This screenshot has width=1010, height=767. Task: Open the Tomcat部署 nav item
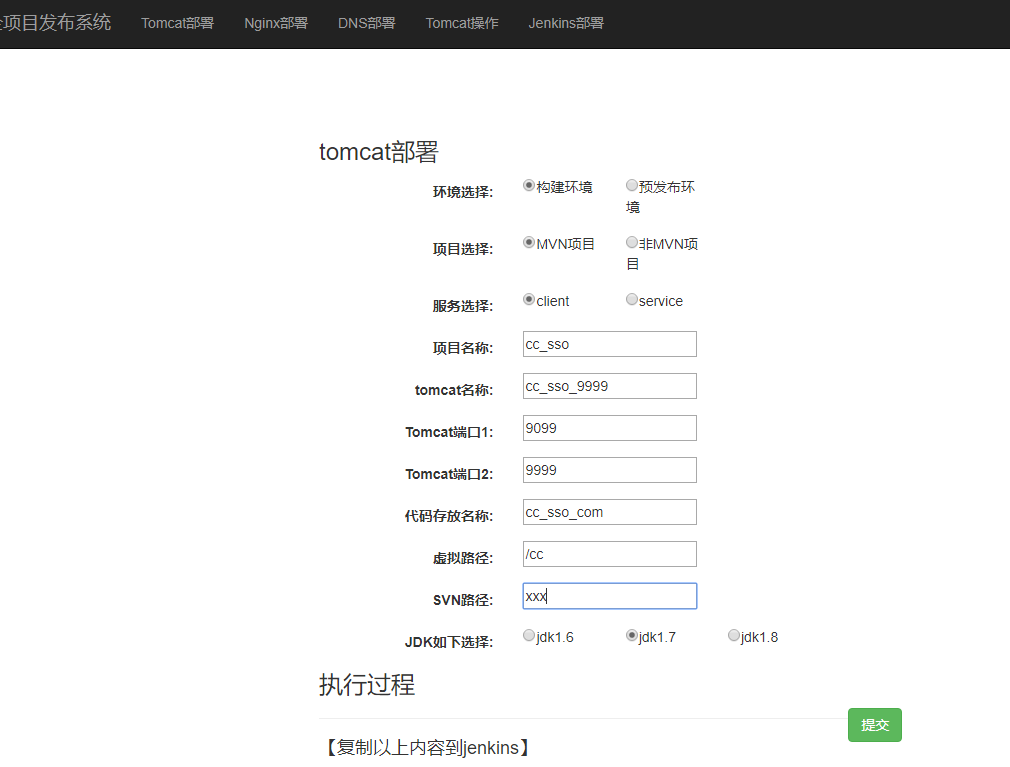[x=177, y=23]
